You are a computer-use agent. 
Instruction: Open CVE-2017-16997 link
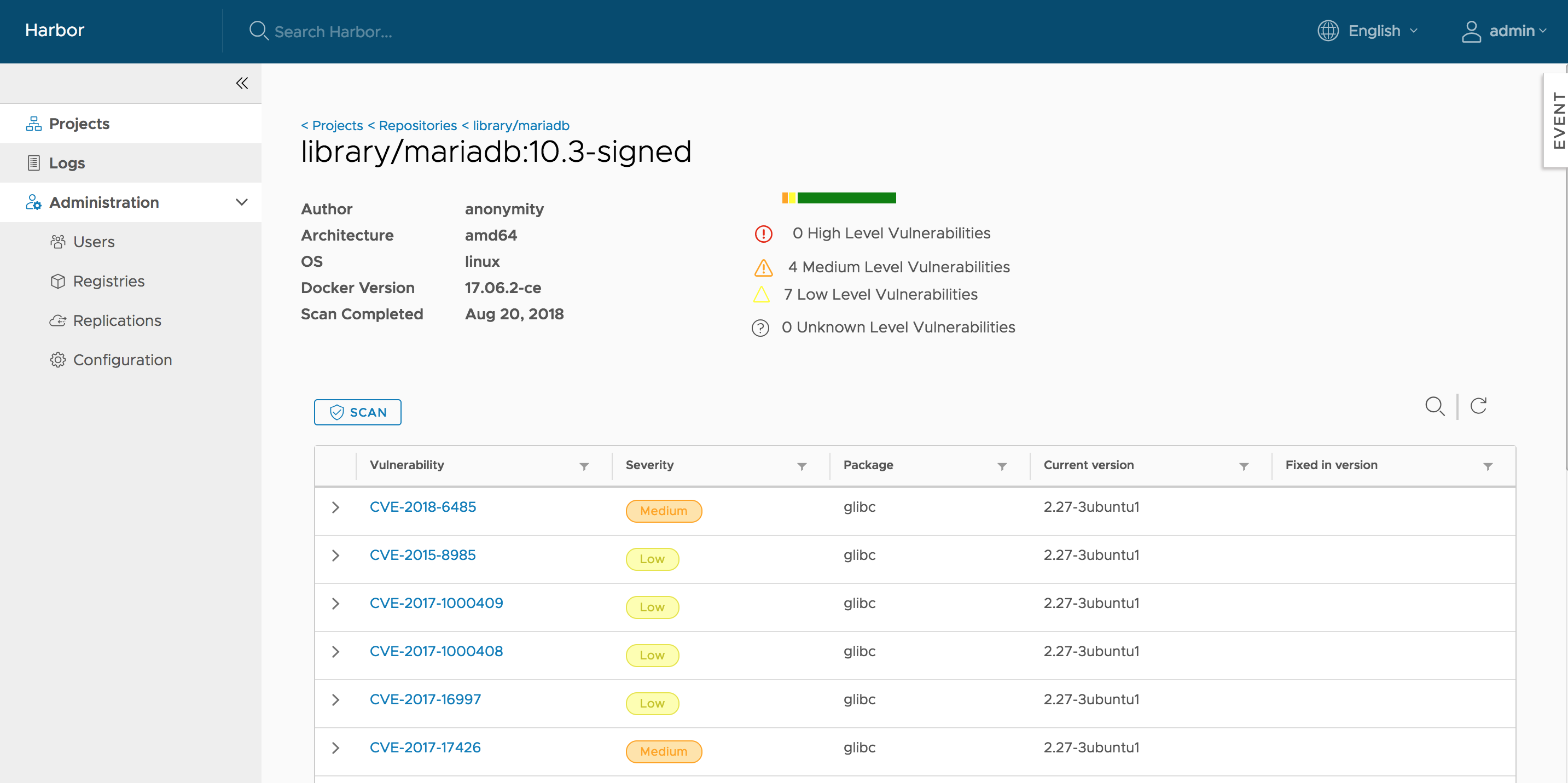tap(425, 699)
